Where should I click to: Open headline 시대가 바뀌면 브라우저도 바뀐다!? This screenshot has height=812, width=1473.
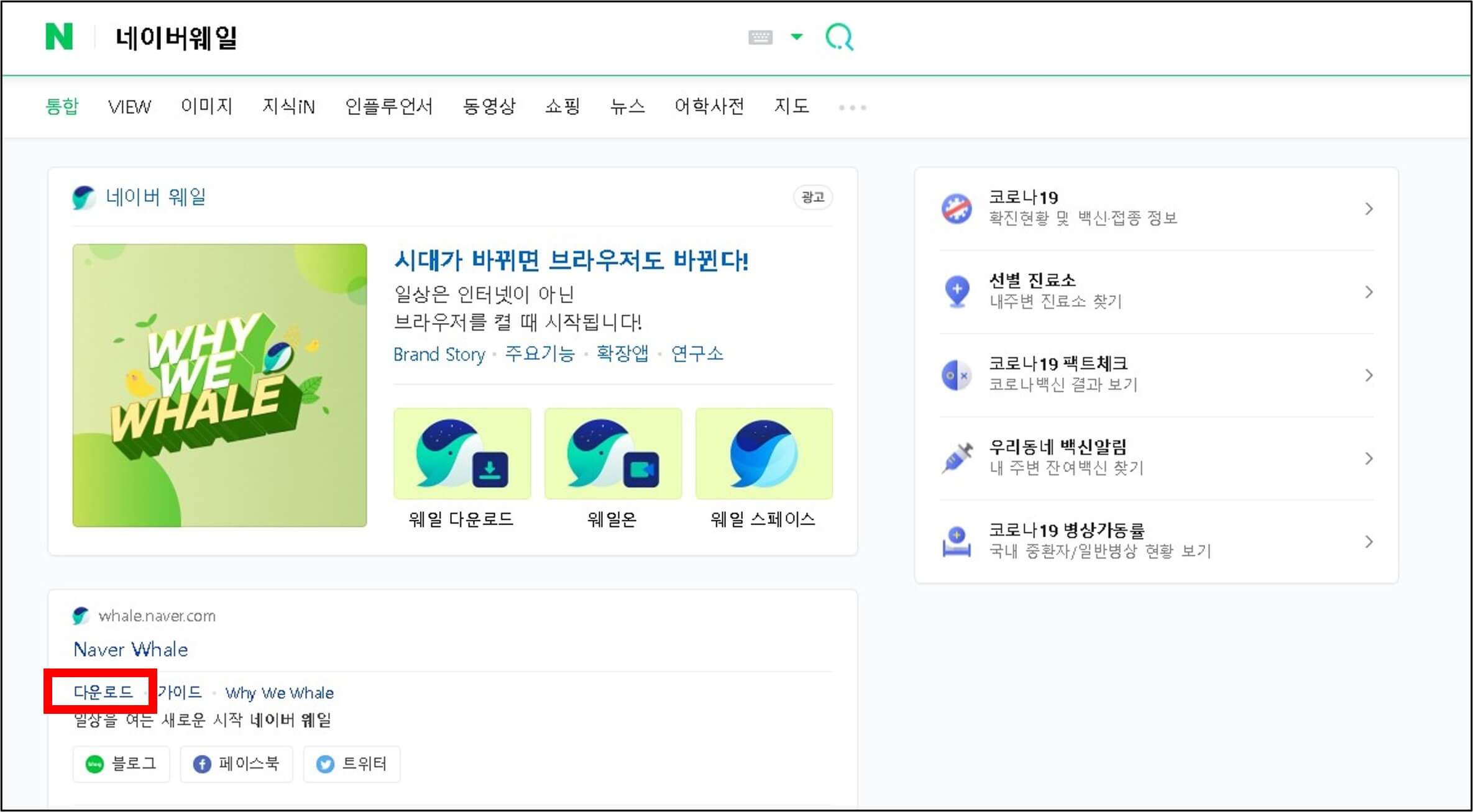pos(571,260)
